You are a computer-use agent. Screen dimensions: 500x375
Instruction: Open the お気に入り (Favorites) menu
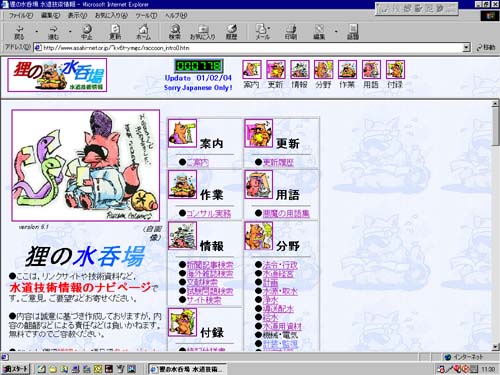111,15
